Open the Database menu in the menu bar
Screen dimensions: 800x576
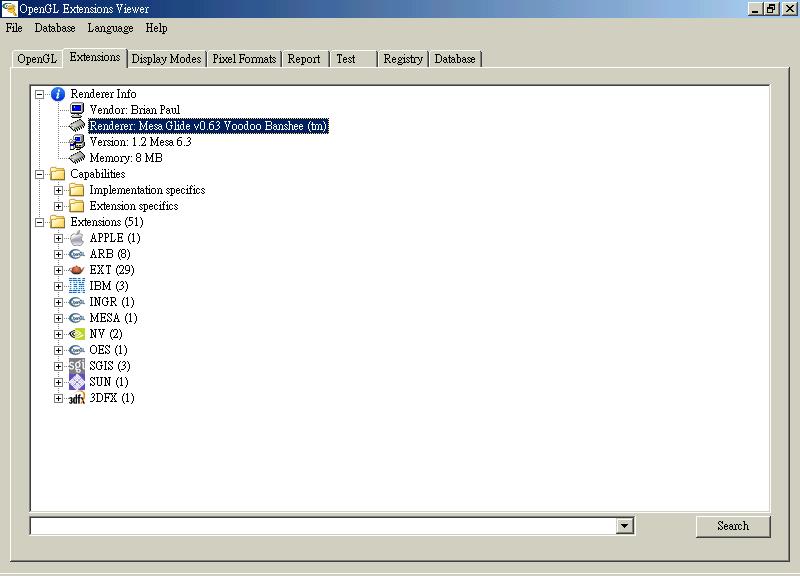click(x=55, y=28)
